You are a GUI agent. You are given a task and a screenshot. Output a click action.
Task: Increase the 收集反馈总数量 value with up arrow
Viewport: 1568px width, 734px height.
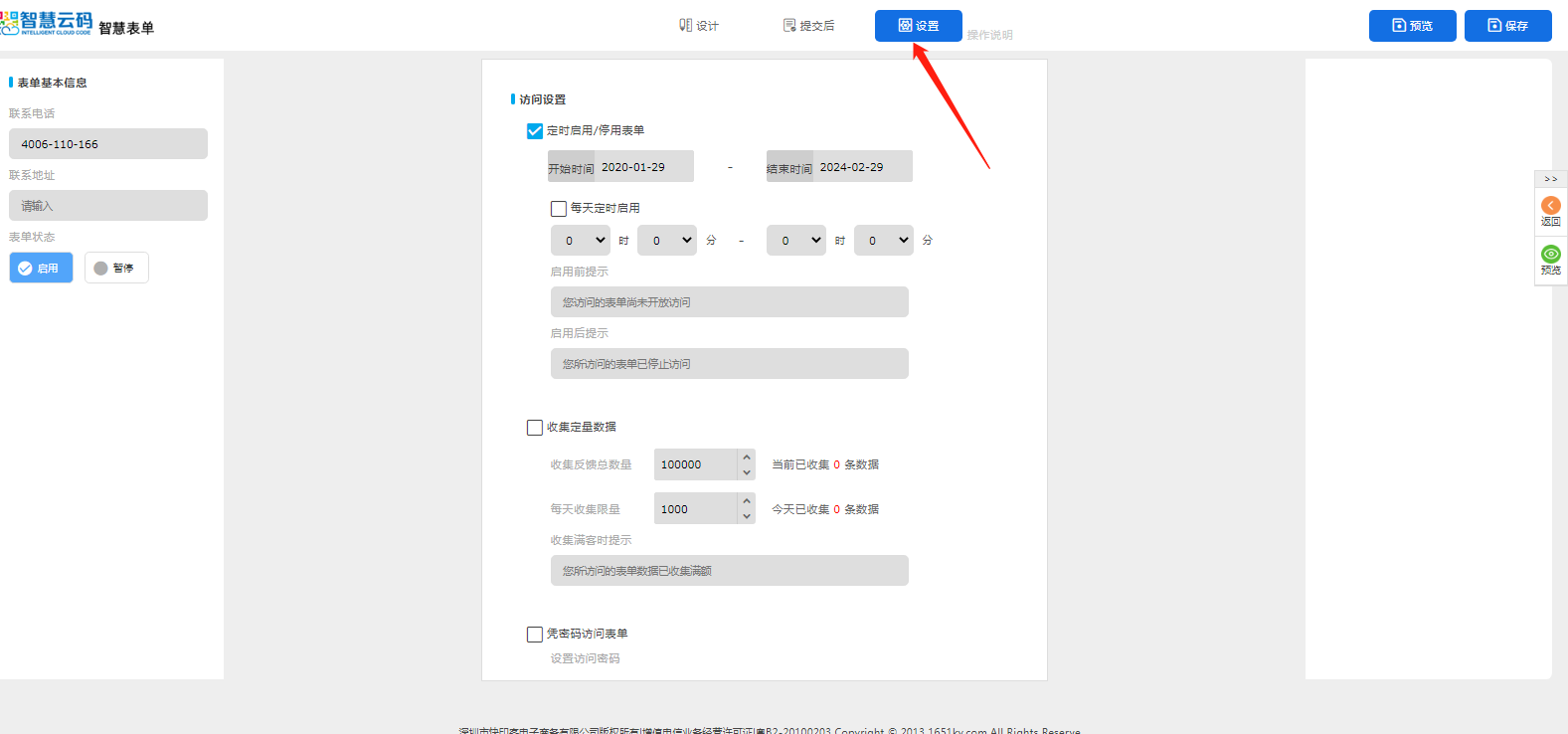pos(747,458)
